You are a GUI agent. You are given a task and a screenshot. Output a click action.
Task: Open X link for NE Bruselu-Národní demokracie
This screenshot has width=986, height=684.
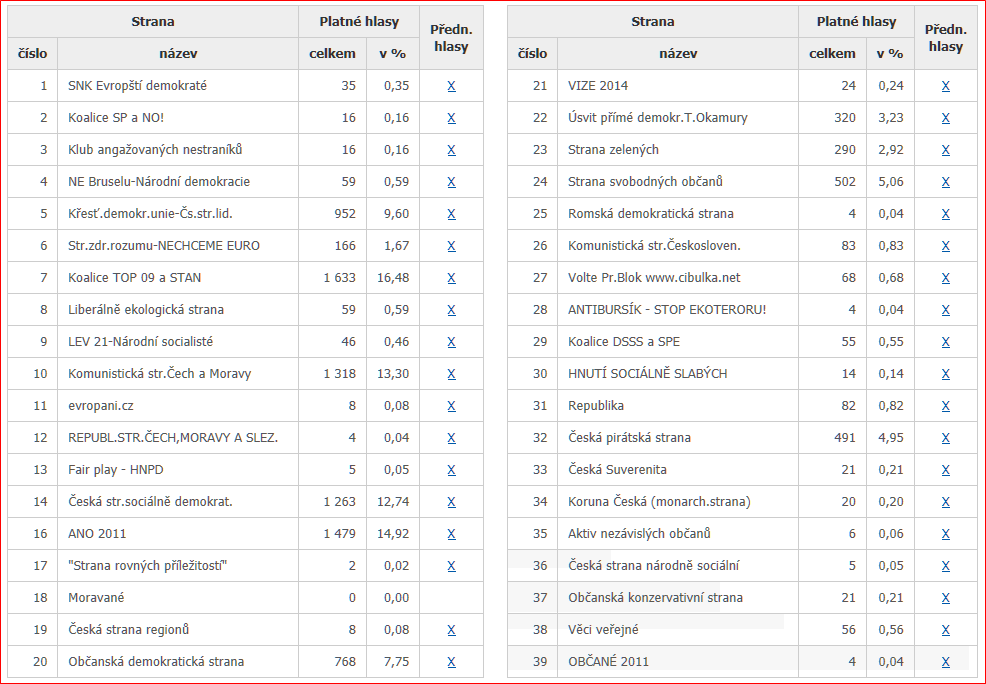click(451, 182)
